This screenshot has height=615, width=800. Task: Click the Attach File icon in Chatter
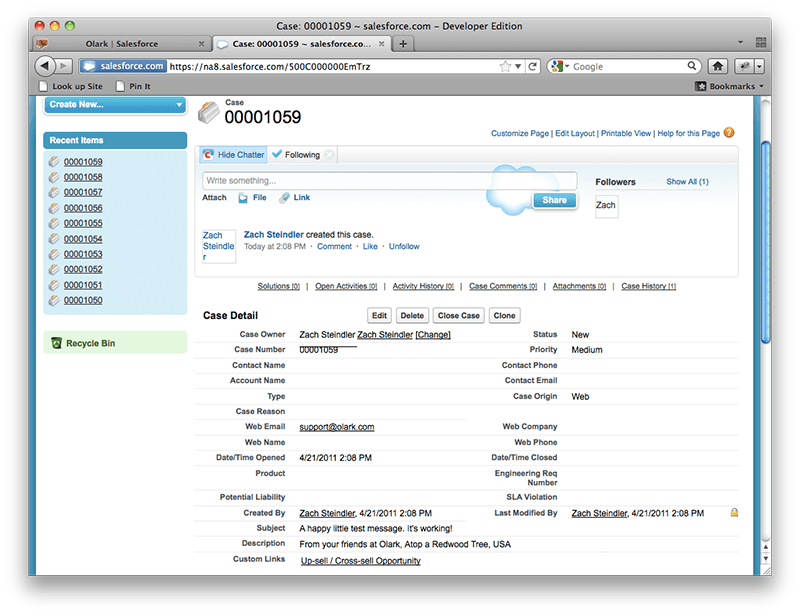pos(243,198)
